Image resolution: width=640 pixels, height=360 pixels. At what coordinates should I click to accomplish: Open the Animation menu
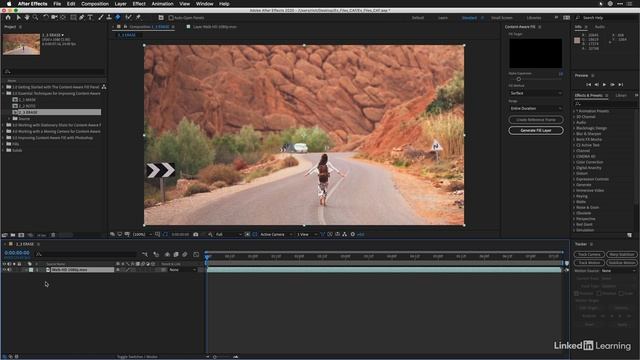(162, 4)
